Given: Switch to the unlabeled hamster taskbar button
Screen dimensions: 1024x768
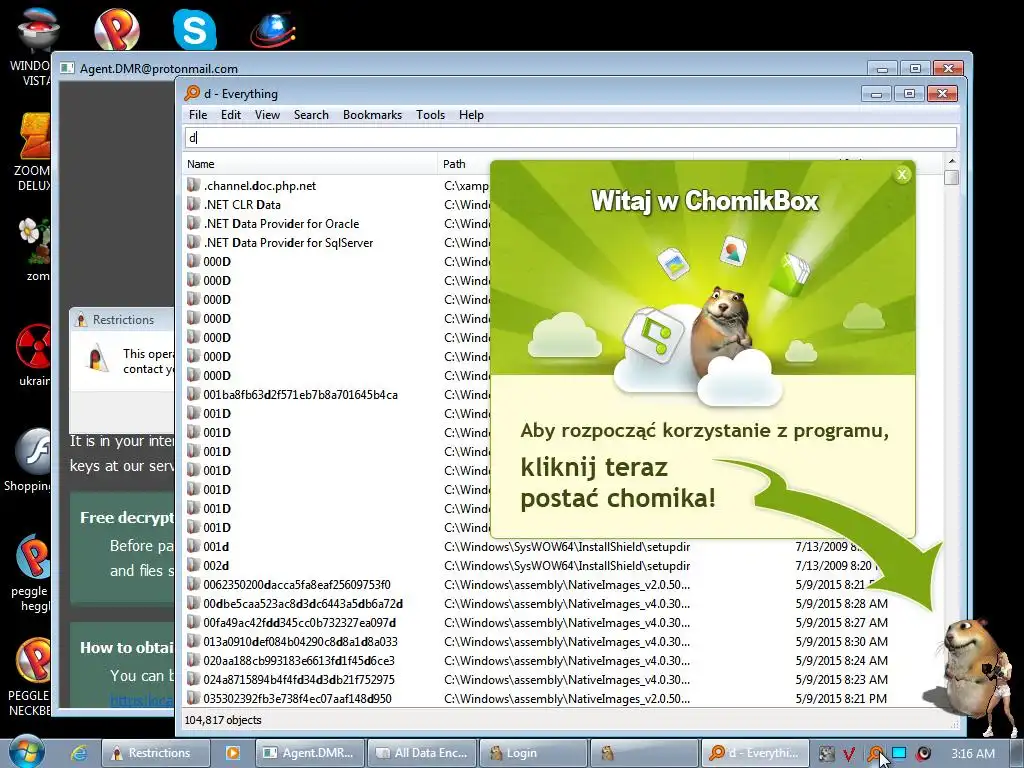Looking at the screenshot, I should [644, 753].
